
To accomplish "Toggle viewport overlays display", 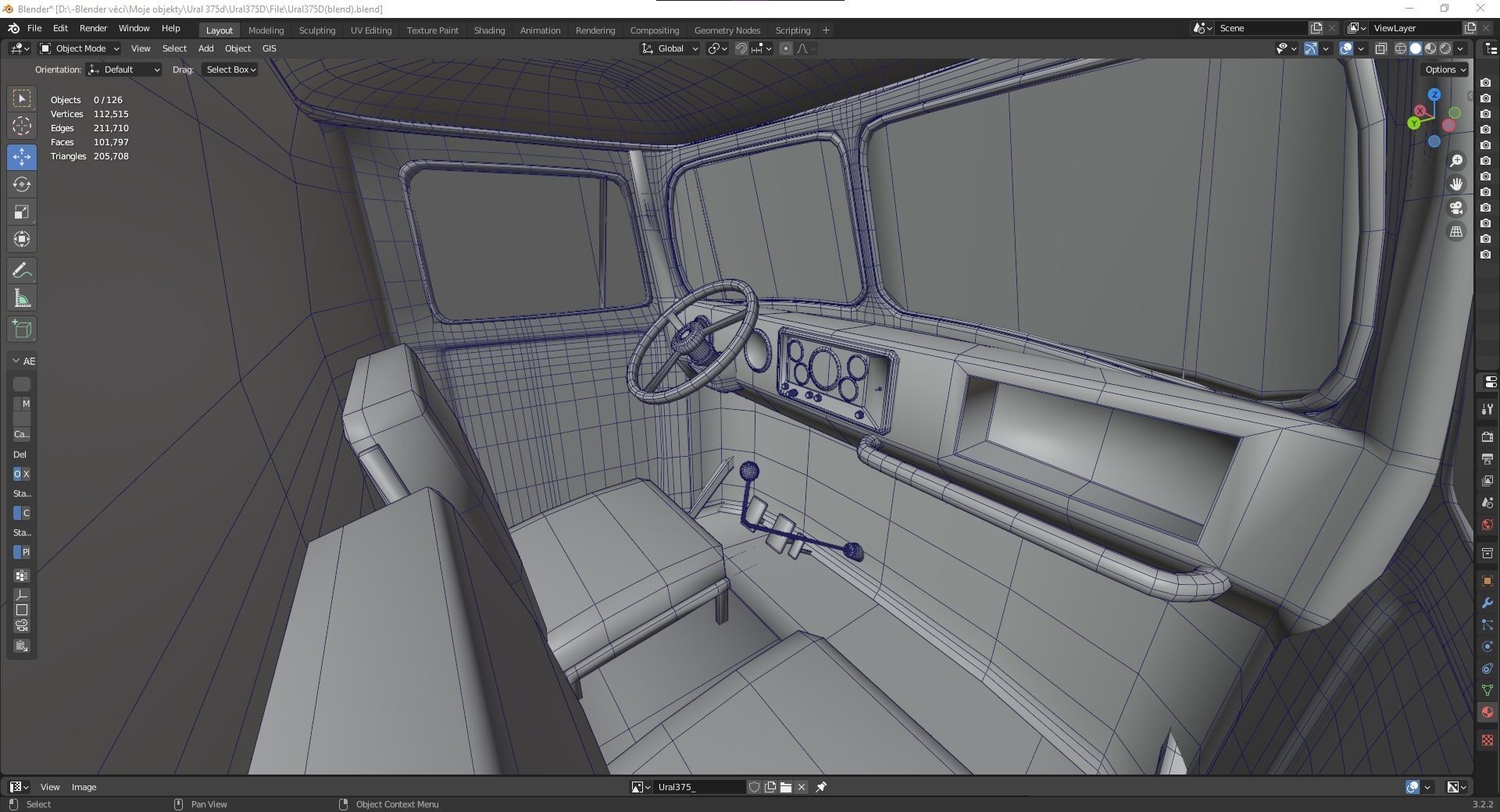I will [x=1346, y=48].
